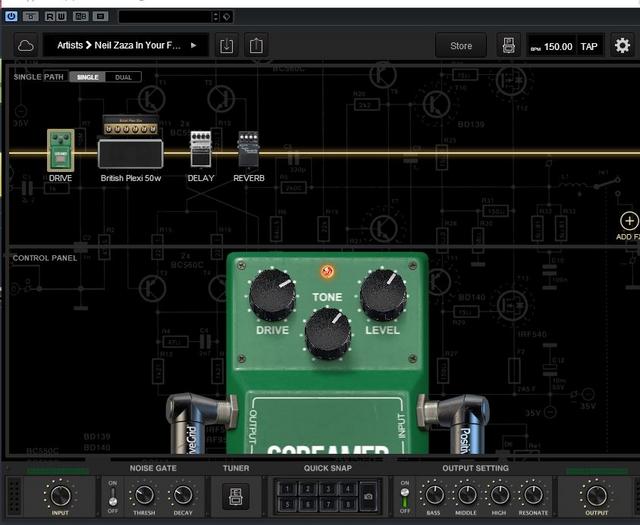Select Quick Snap slot 2
640x525 pixels.
point(308,489)
